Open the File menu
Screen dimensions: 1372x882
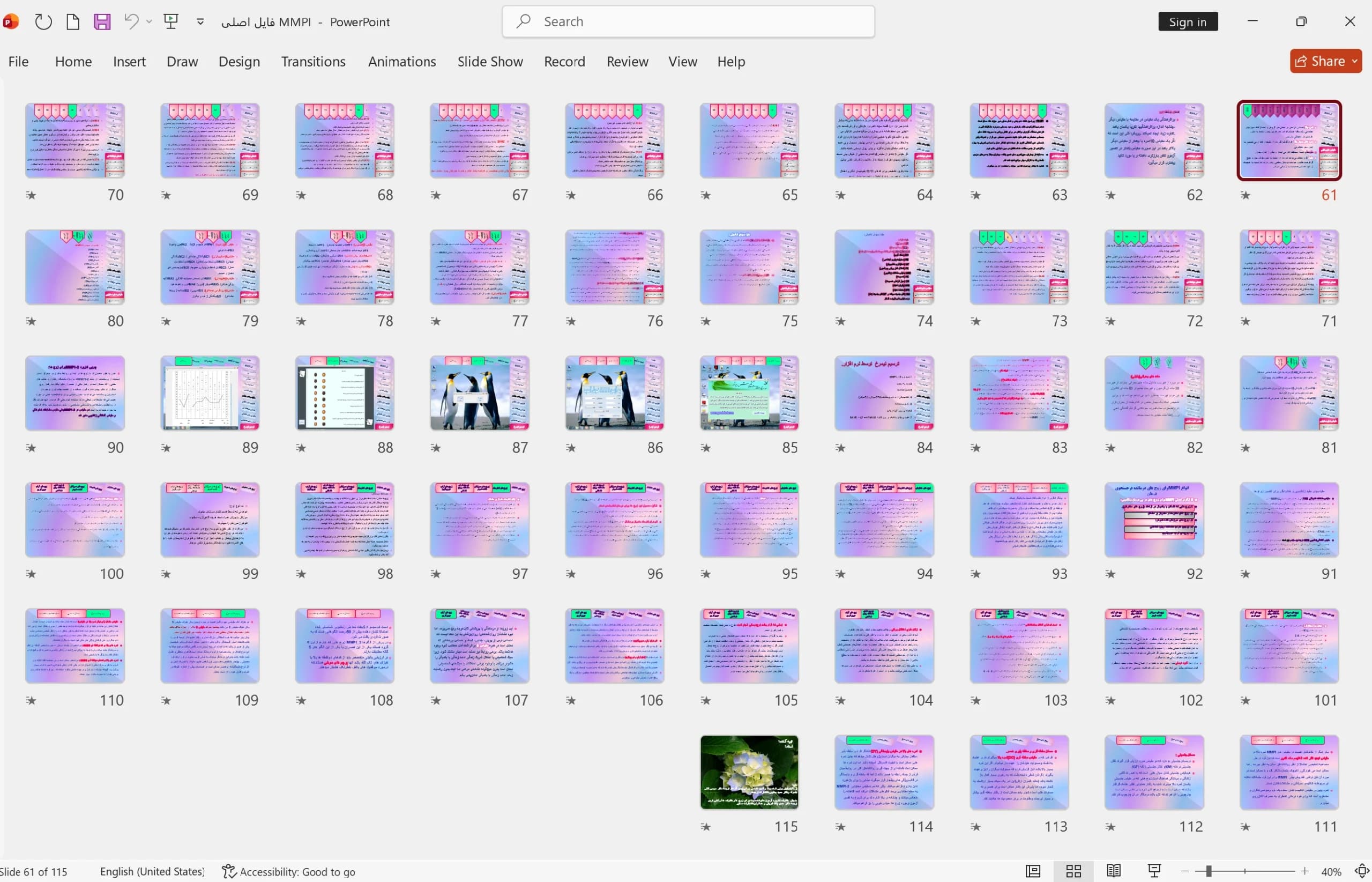click(18, 61)
